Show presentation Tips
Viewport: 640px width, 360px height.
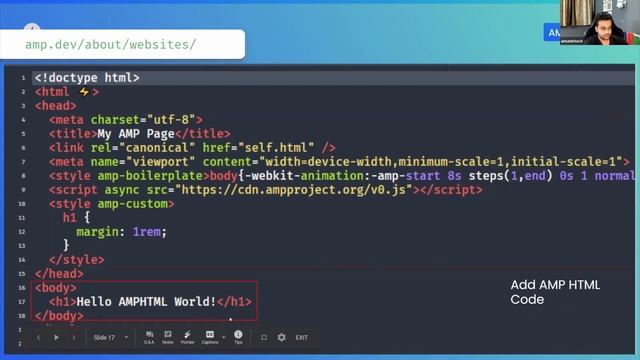tap(238, 337)
